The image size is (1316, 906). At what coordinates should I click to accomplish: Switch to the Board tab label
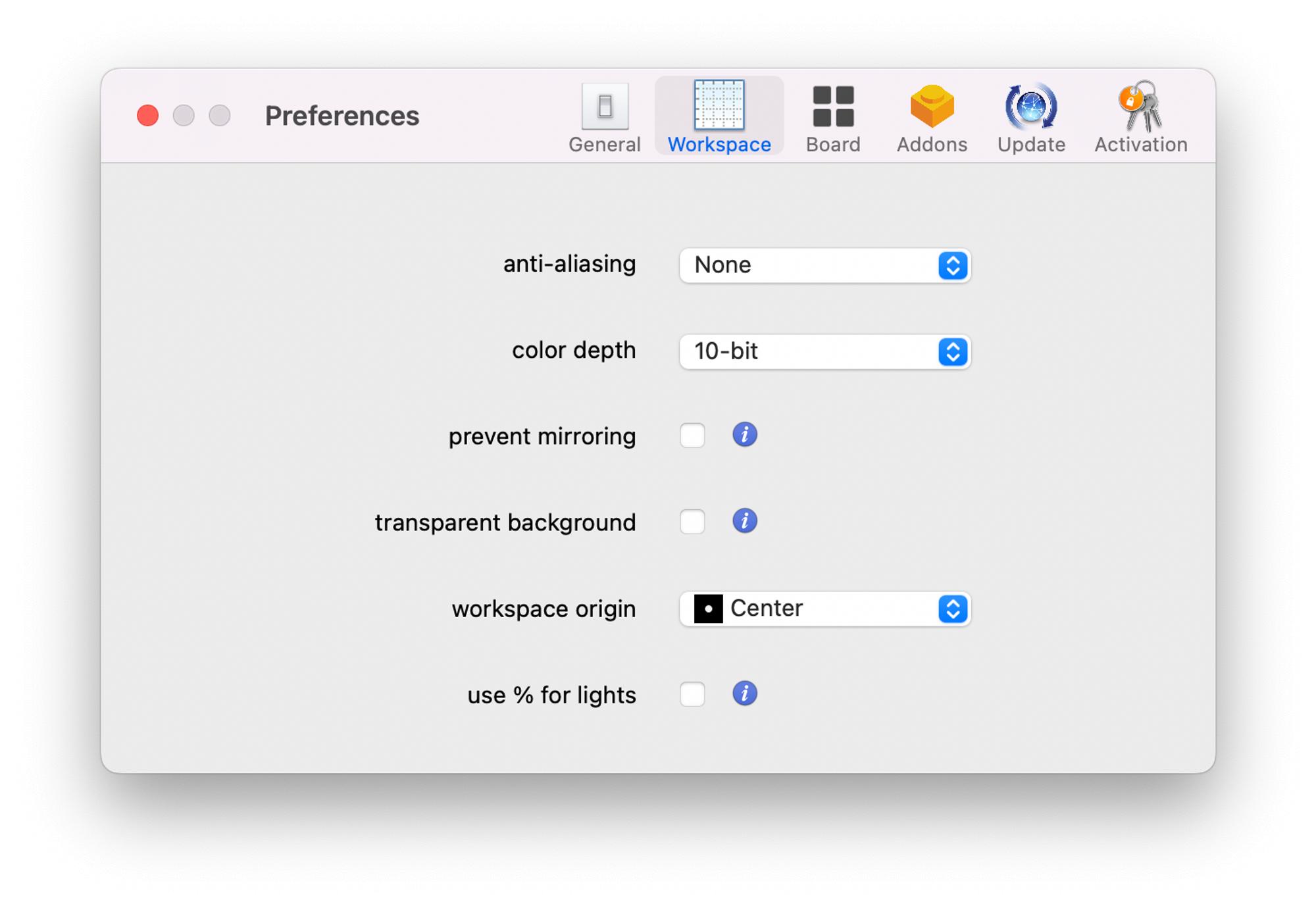(833, 145)
